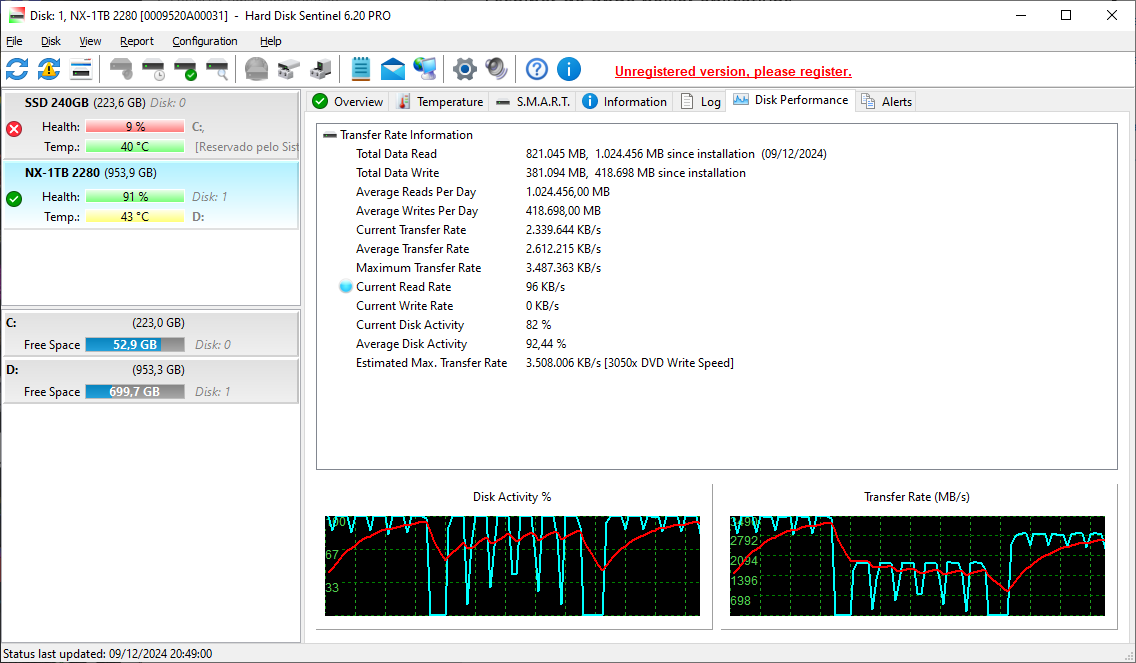Viewport: 1136px width, 663px height.
Task: Switch to the S.M.A.R.T. tab
Action: [533, 101]
